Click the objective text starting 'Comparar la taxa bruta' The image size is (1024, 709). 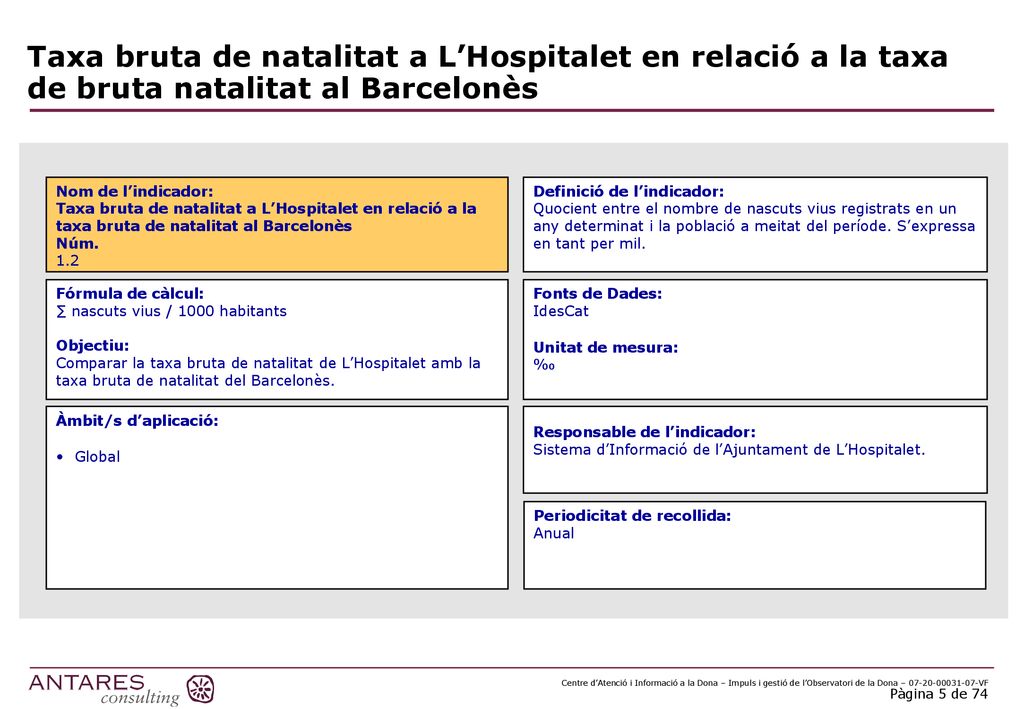coord(268,371)
